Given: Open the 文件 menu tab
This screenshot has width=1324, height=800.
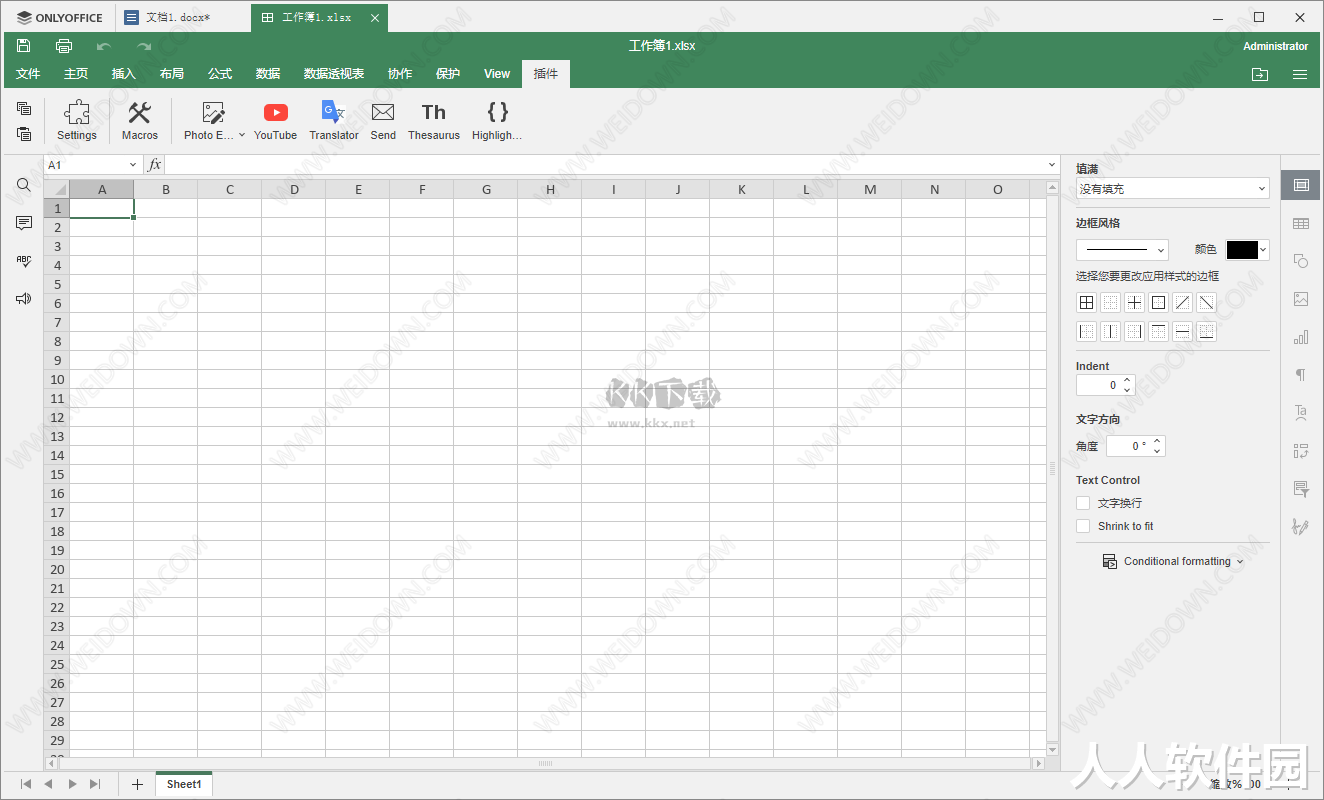Looking at the screenshot, I should 28,74.
